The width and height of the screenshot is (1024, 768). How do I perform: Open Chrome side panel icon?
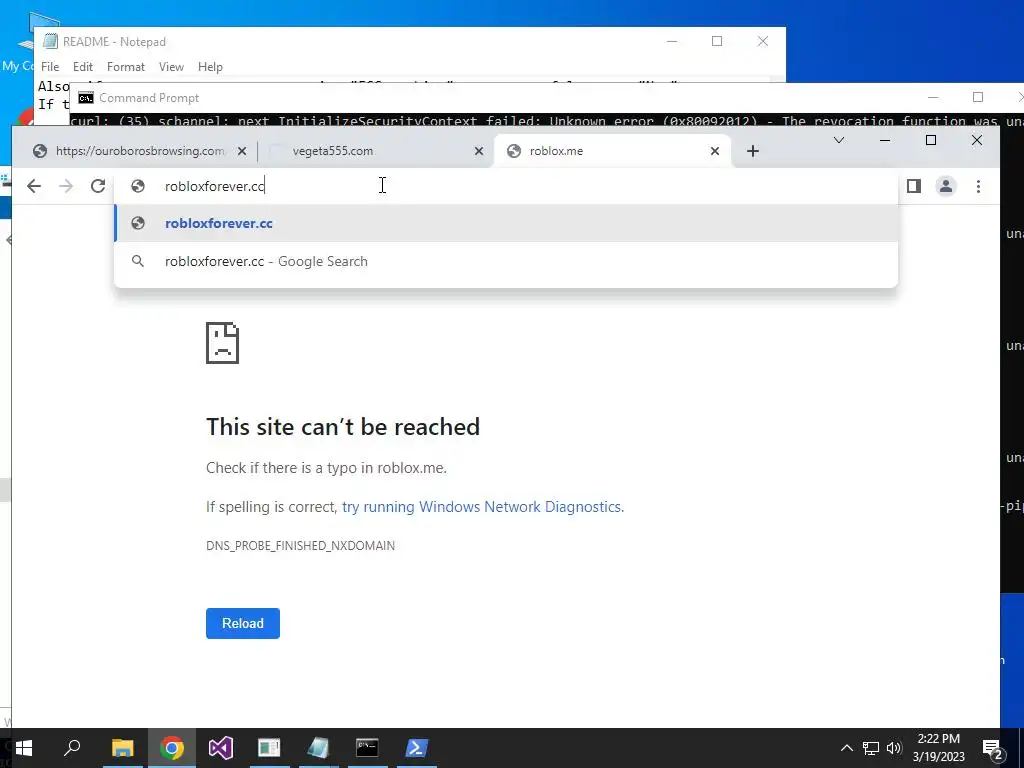click(914, 186)
